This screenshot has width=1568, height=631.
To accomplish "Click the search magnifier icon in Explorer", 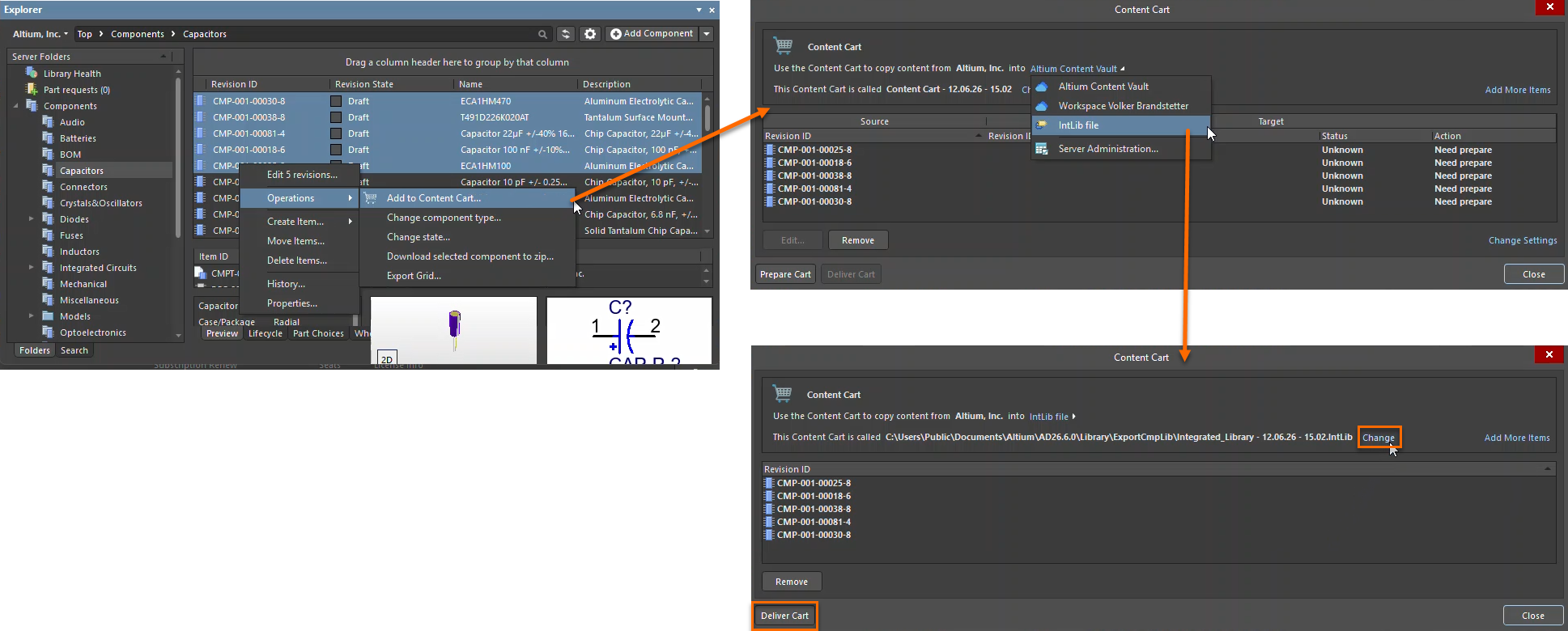I will pyautogui.click(x=542, y=34).
